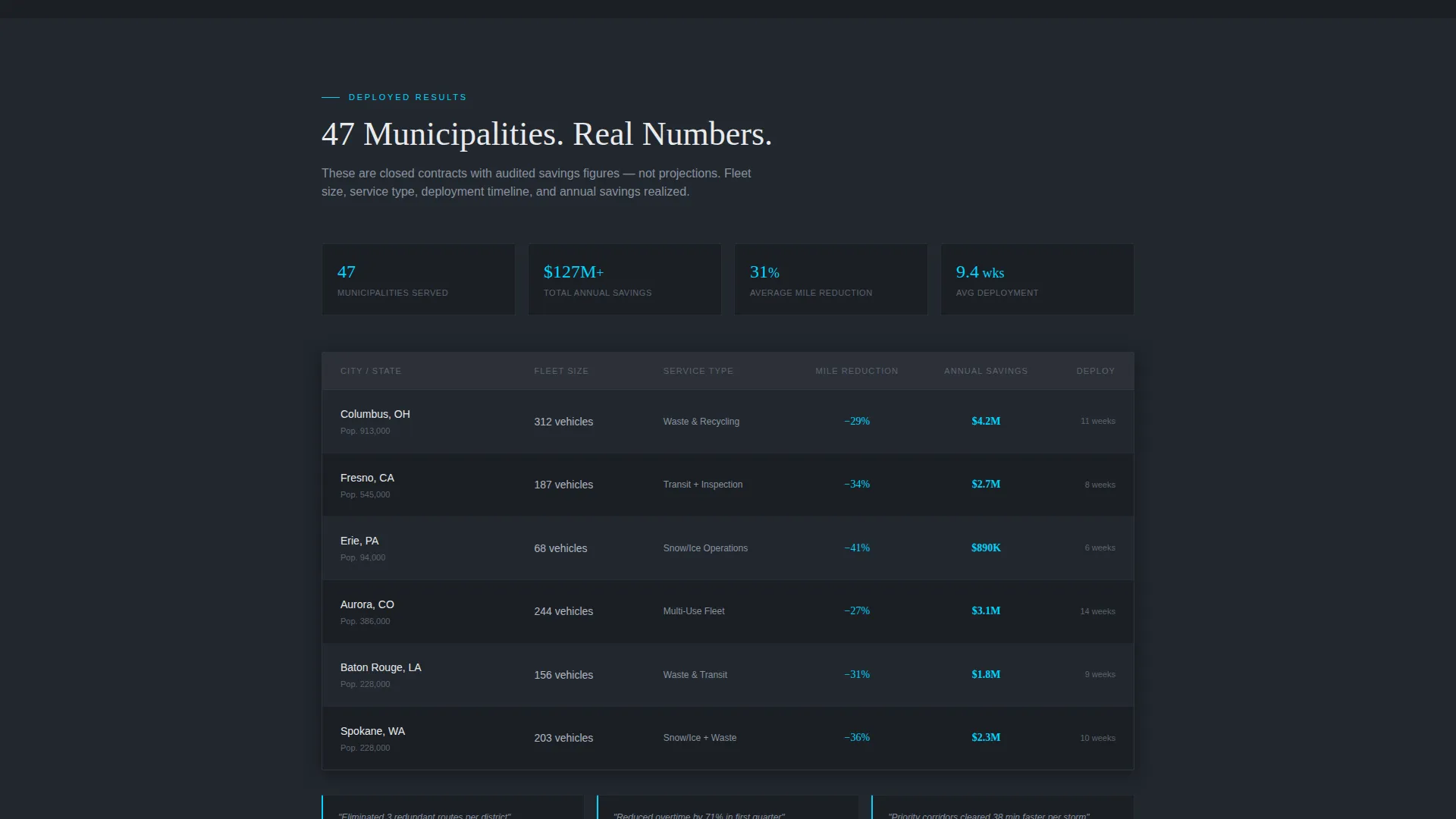Click the '47 Municipalities. Real Numbers.' heading
Viewport: 1456px width, 819px height.
pos(546,134)
